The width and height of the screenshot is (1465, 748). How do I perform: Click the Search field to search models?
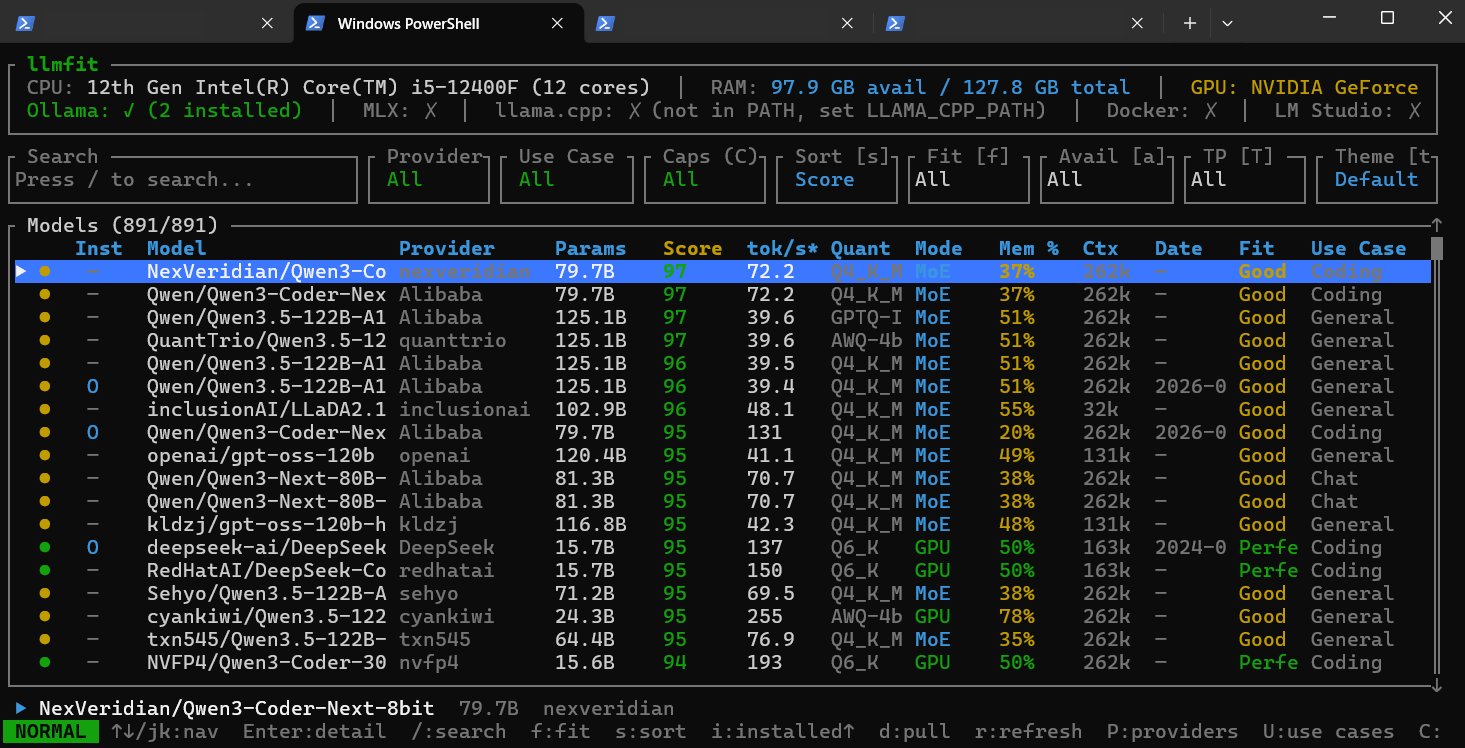(x=182, y=180)
